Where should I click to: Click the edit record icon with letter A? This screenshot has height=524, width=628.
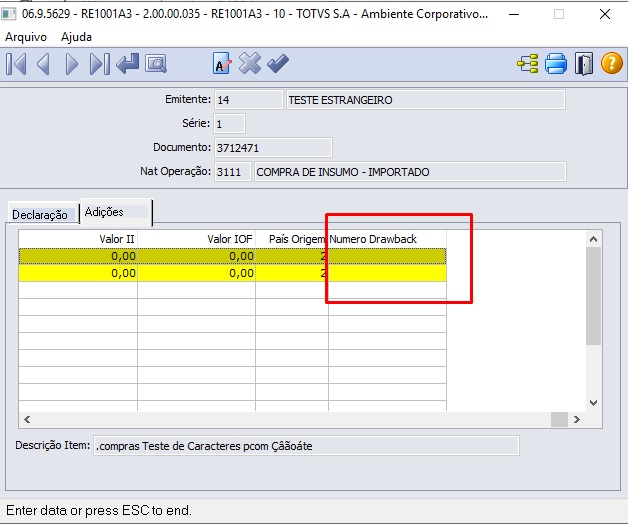222,63
